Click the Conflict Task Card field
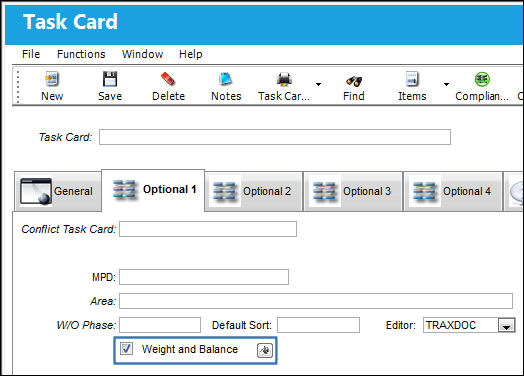 pos(208,229)
